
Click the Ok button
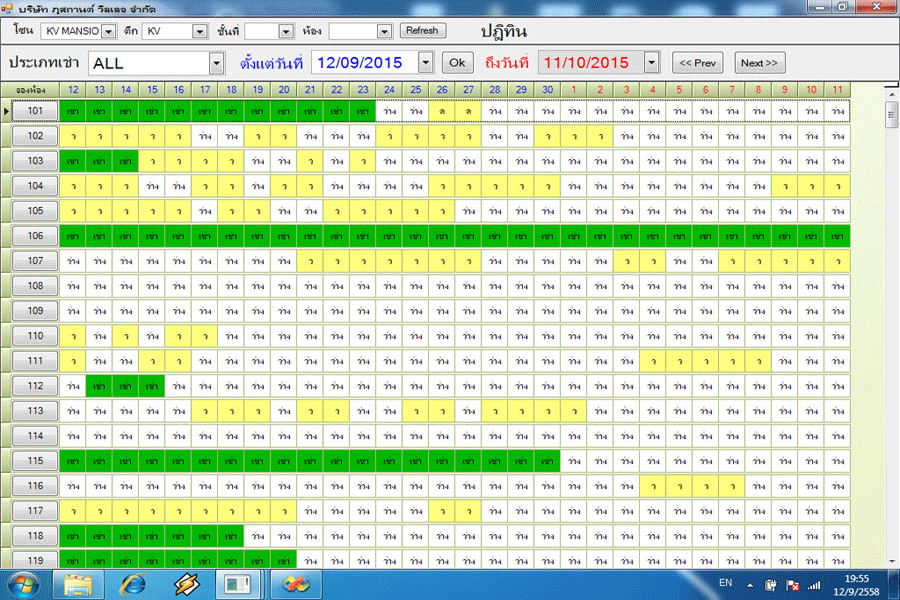[457, 63]
